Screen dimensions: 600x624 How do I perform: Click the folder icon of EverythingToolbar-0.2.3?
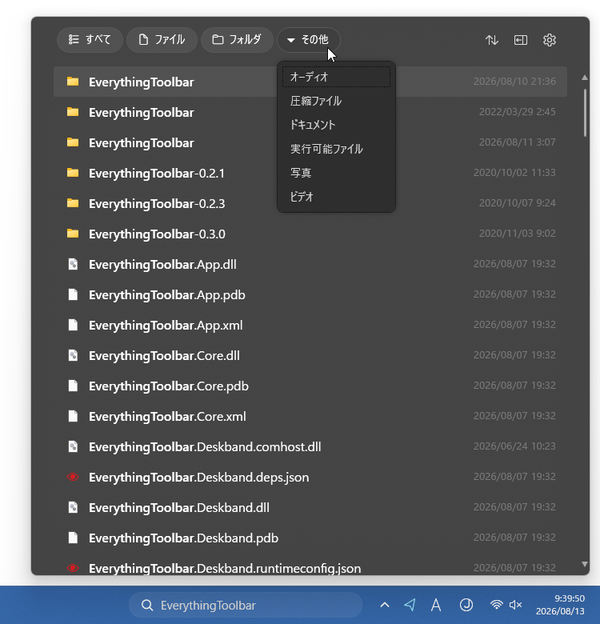click(x=73, y=203)
